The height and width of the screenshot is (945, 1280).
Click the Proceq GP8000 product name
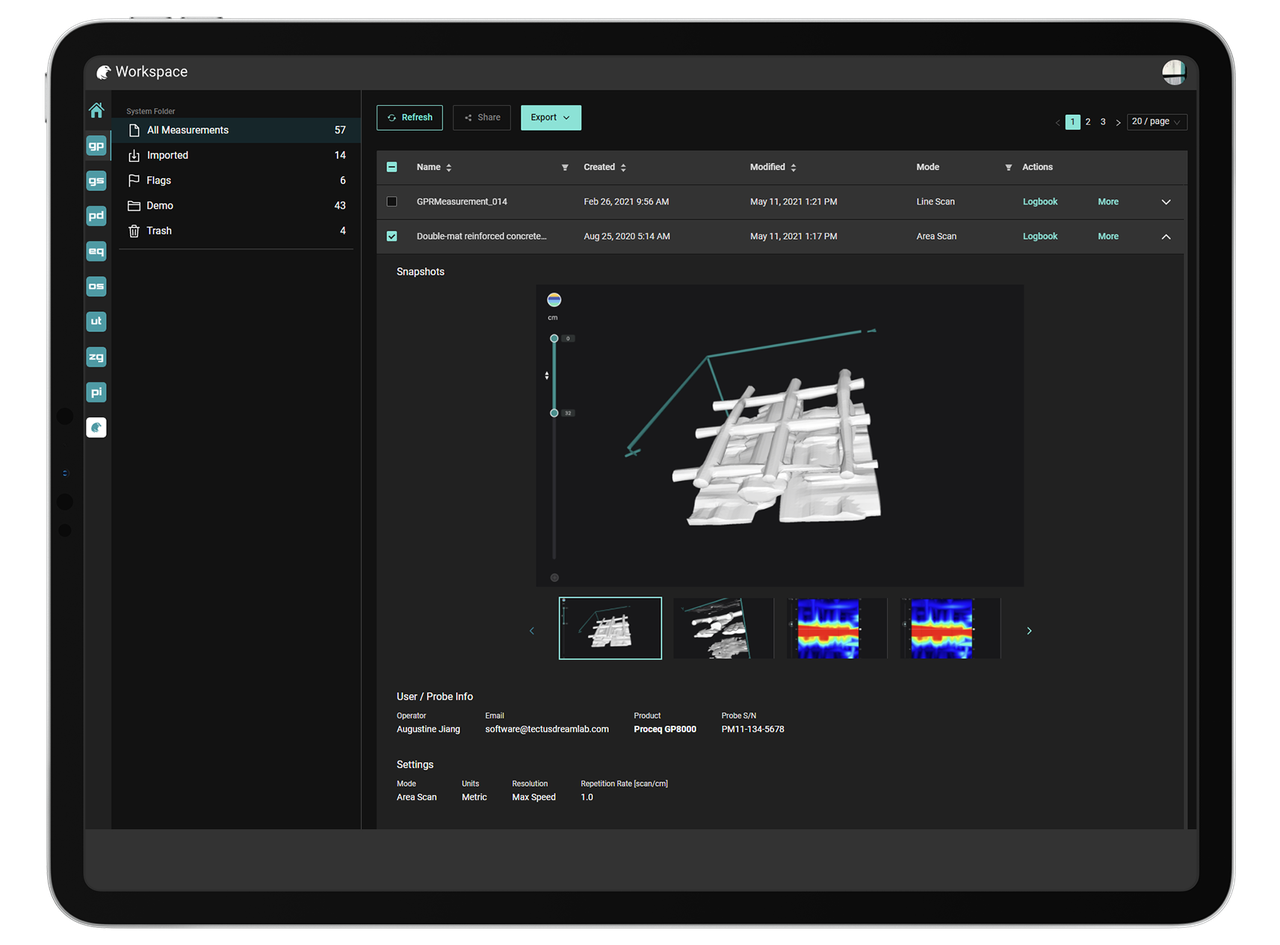[x=665, y=729]
